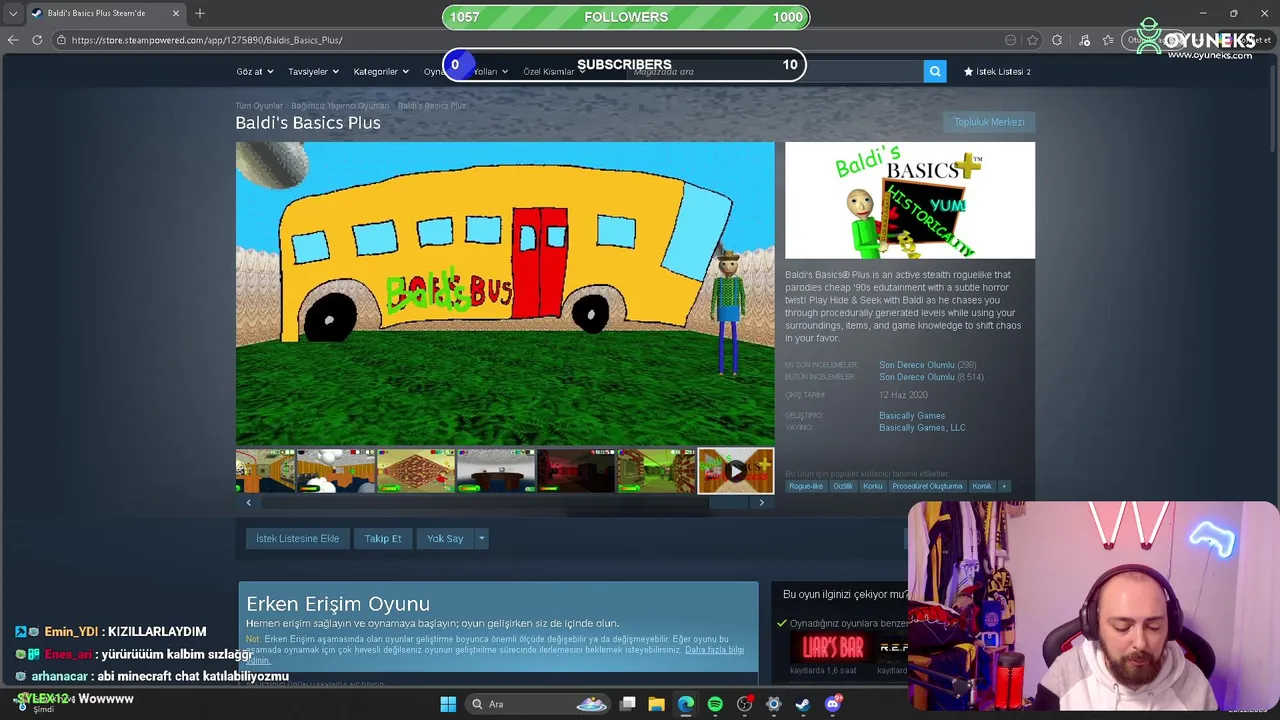The height and width of the screenshot is (720, 1280).
Task: Open Discord from taskbar
Action: click(x=832, y=704)
